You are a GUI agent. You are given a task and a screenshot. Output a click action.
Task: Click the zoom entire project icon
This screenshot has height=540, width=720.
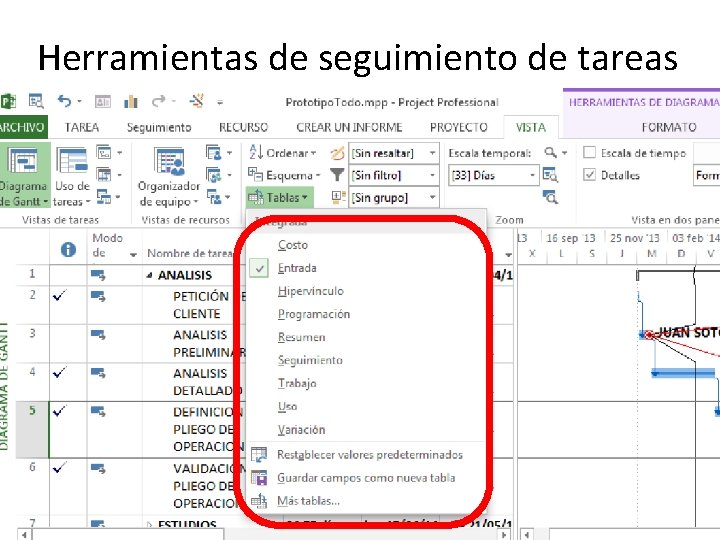point(550,175)
